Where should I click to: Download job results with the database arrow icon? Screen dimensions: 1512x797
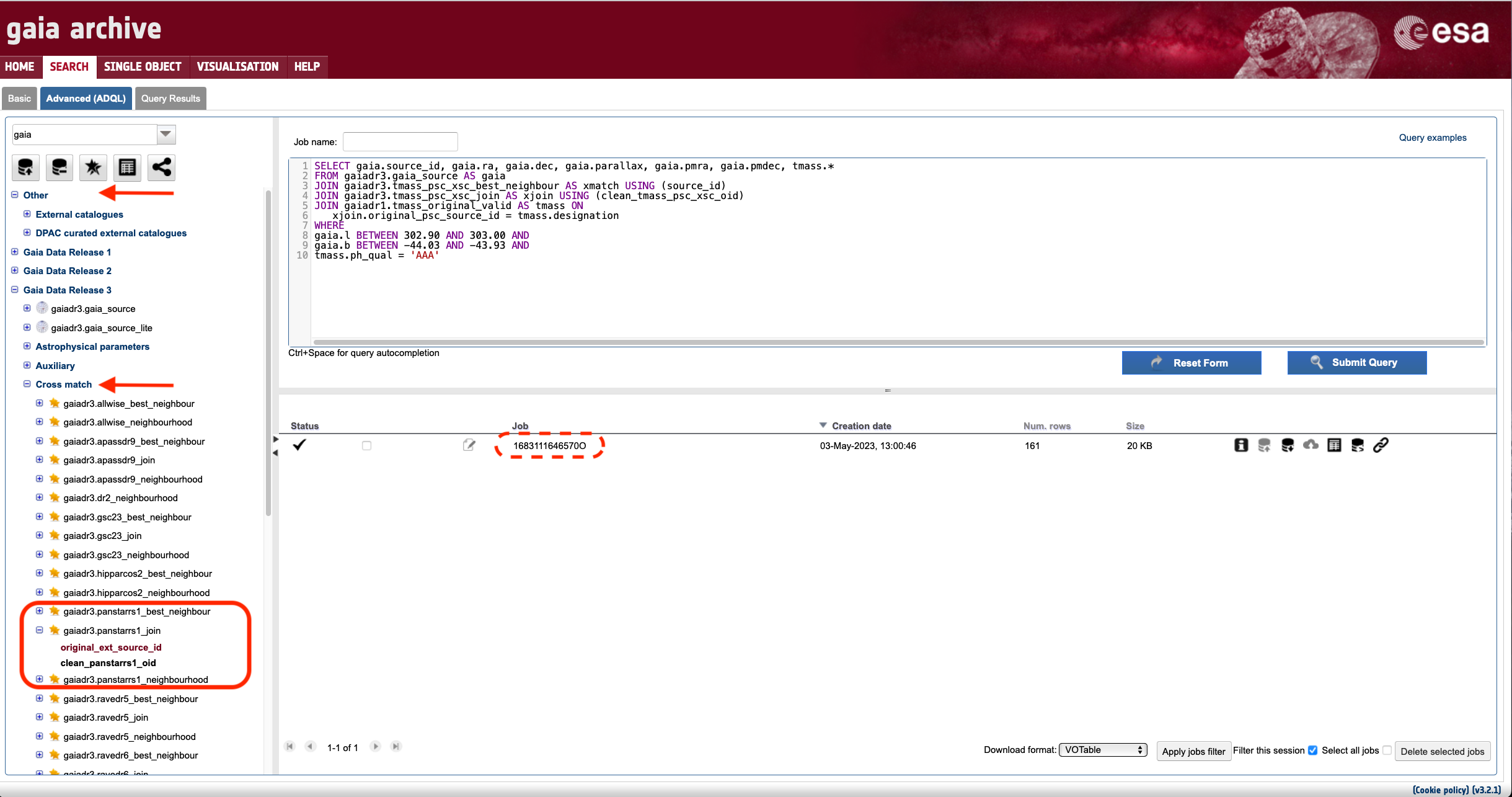click(1288, 445)
